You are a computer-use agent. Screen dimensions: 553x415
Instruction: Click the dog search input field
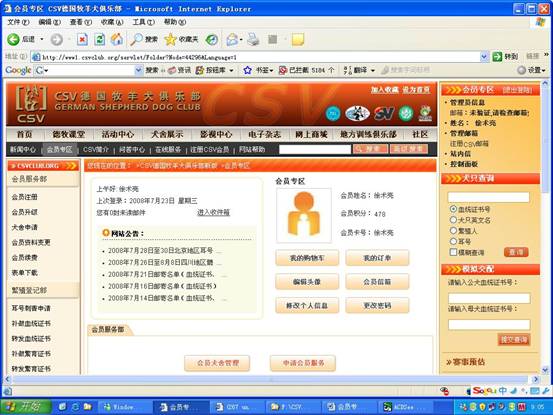[488, 197]
